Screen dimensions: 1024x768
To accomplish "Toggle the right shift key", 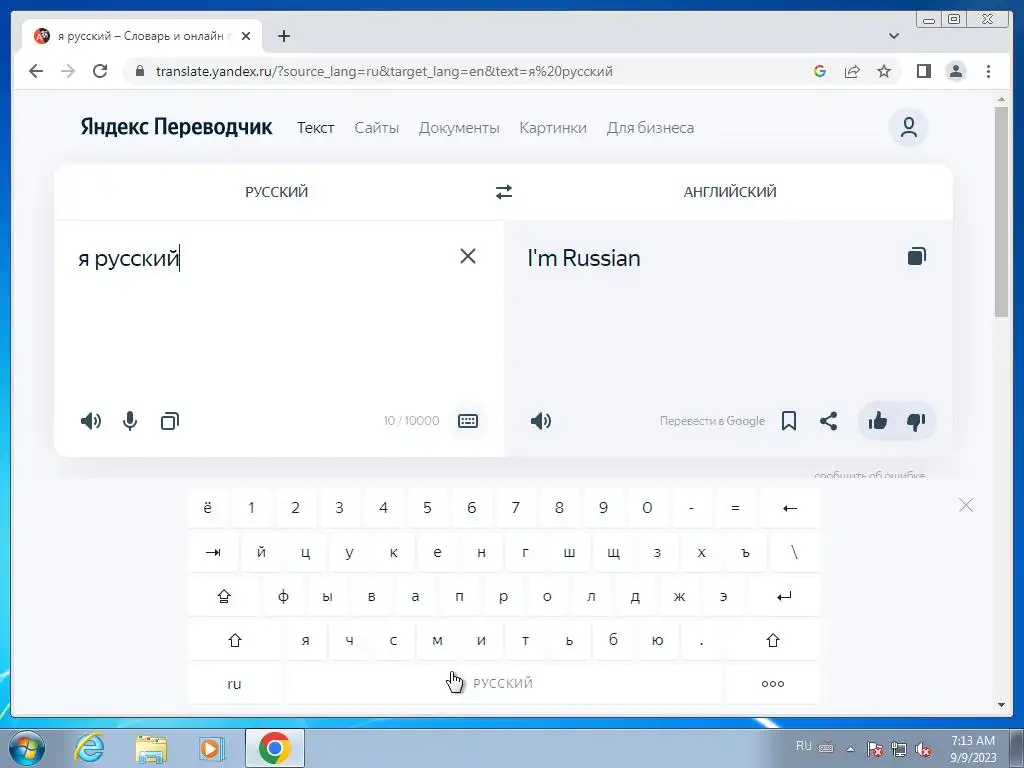I will [773, 640].
